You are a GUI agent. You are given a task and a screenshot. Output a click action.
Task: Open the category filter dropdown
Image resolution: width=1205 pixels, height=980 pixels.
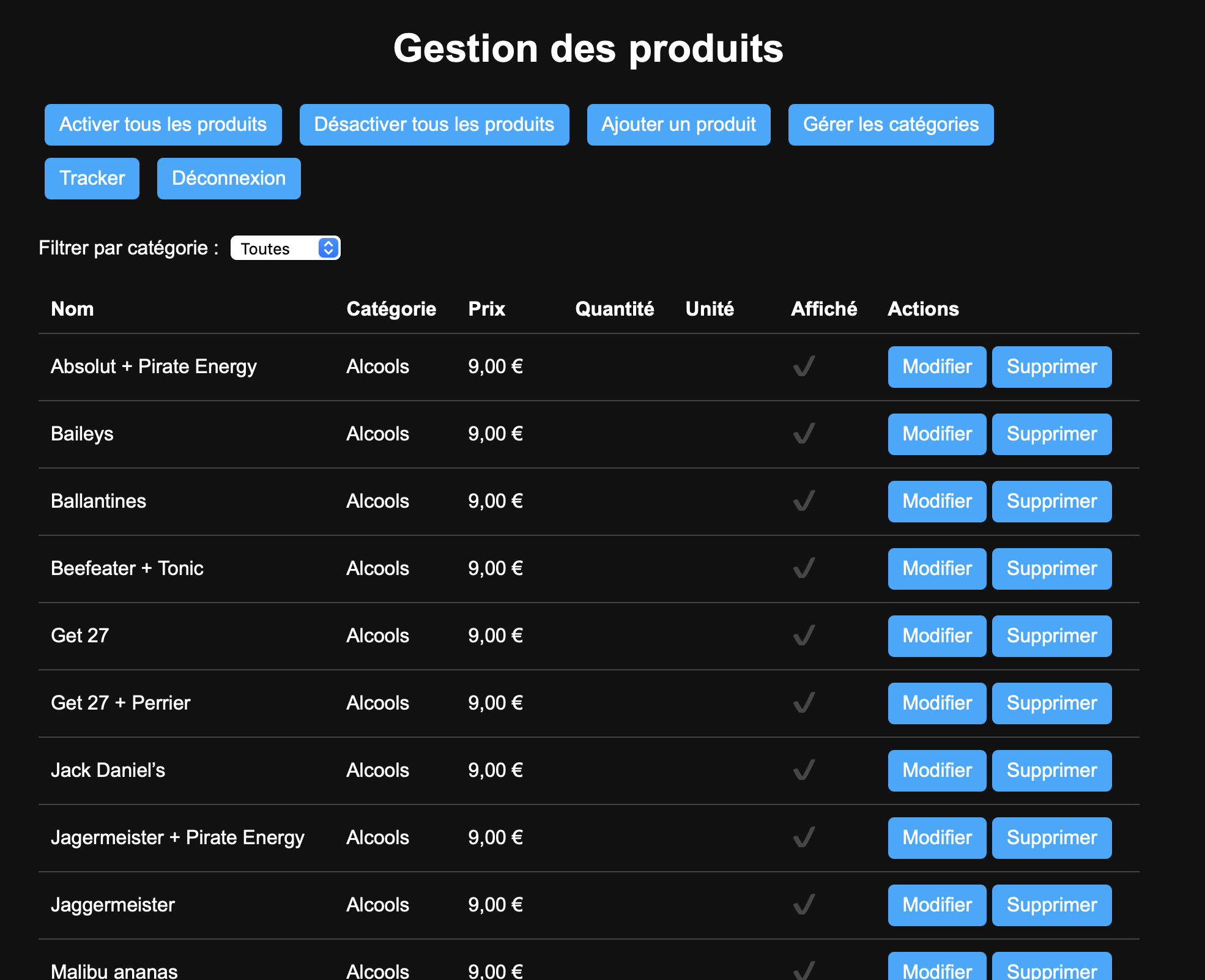(x=285, y=248)
